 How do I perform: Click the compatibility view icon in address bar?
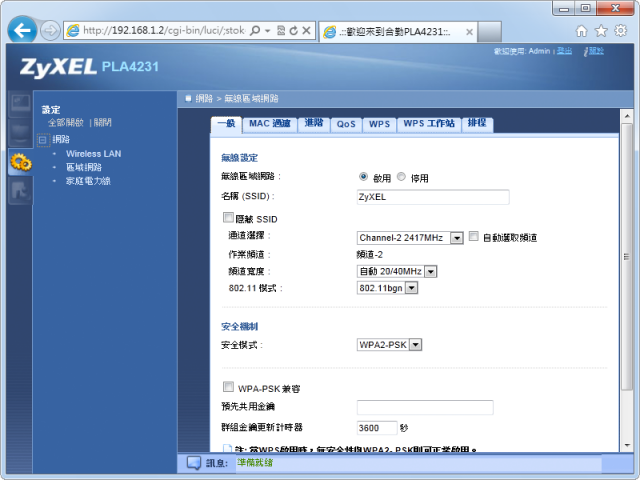click(281, 31)
